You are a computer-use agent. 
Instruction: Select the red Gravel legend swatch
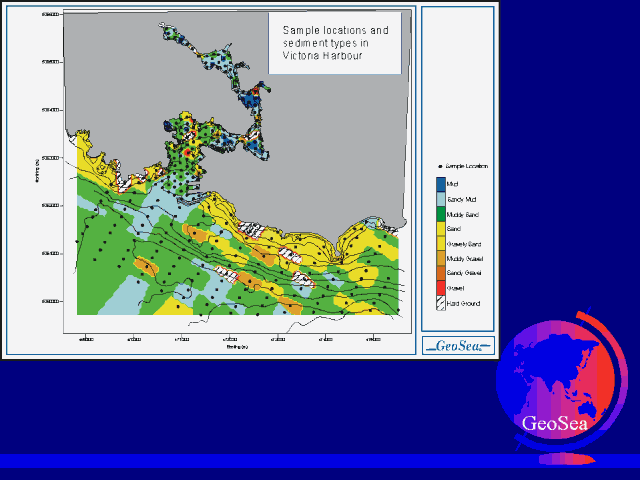click(x=439, y=286)
